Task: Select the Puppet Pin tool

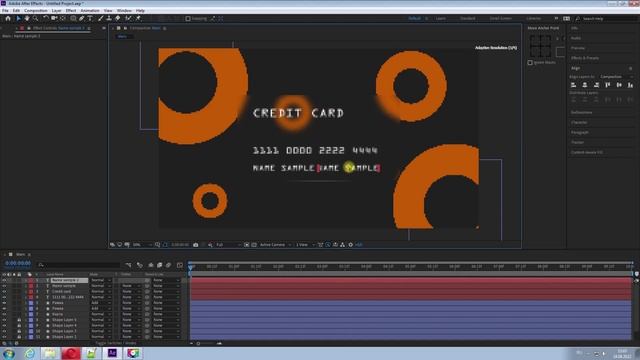Action: (x=138, y=18)
